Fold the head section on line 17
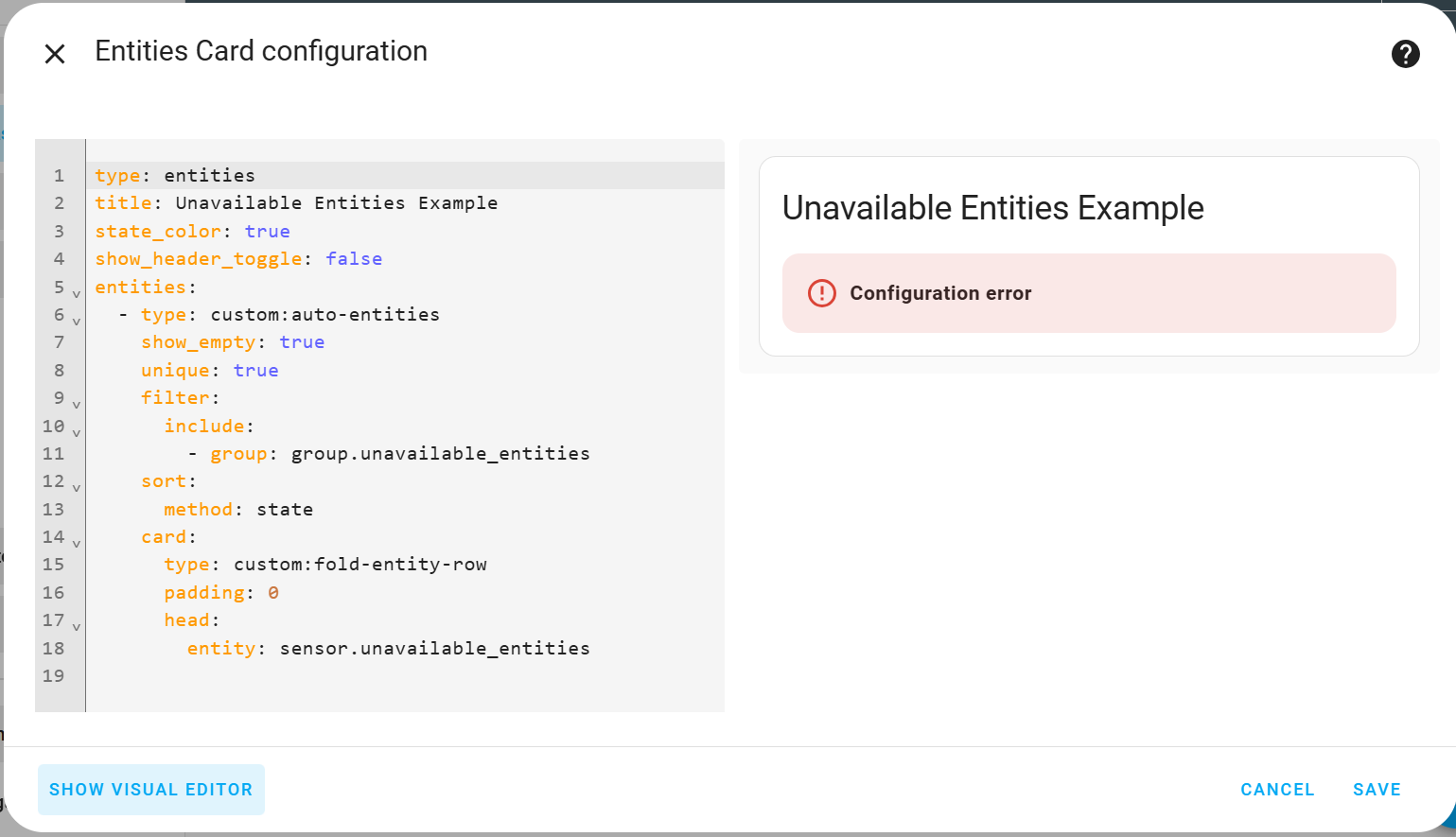1456x837 pixels. (76, 626)
